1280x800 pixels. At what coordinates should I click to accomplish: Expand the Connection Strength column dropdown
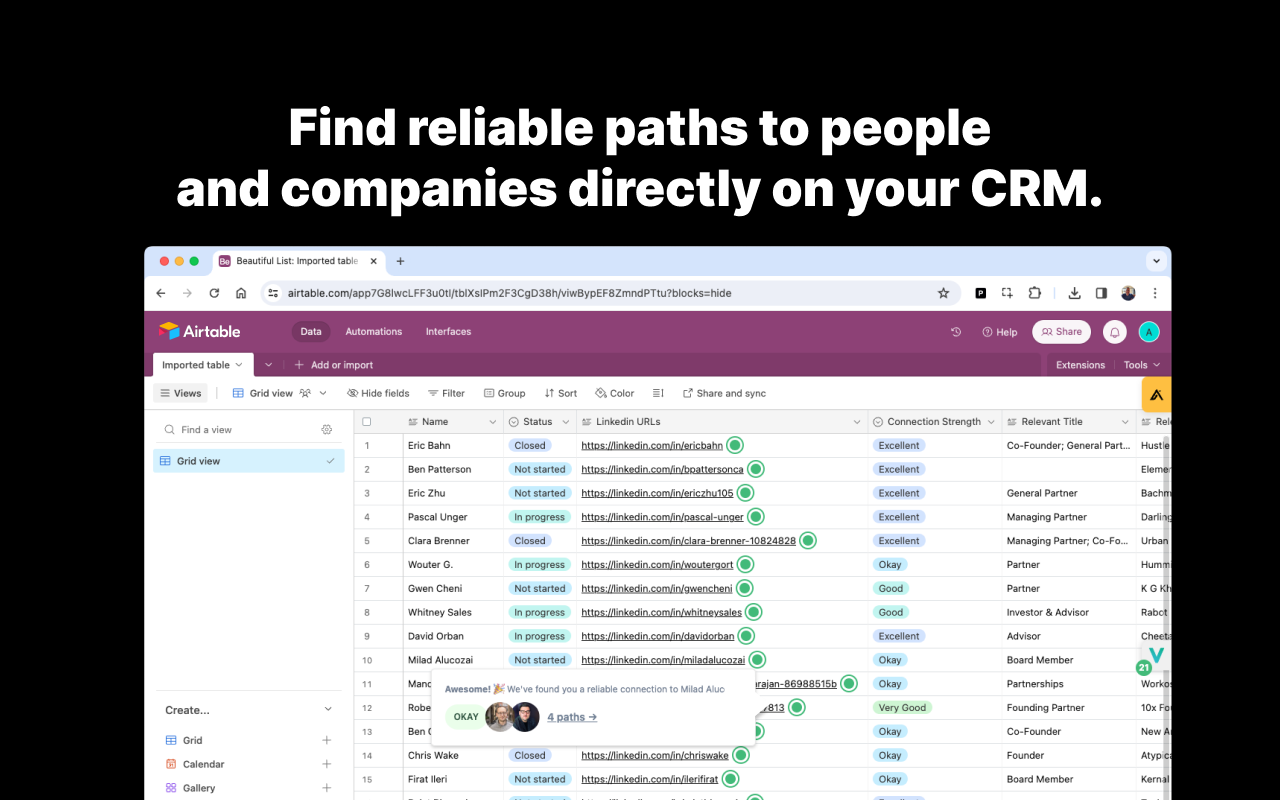click(991, 422)
